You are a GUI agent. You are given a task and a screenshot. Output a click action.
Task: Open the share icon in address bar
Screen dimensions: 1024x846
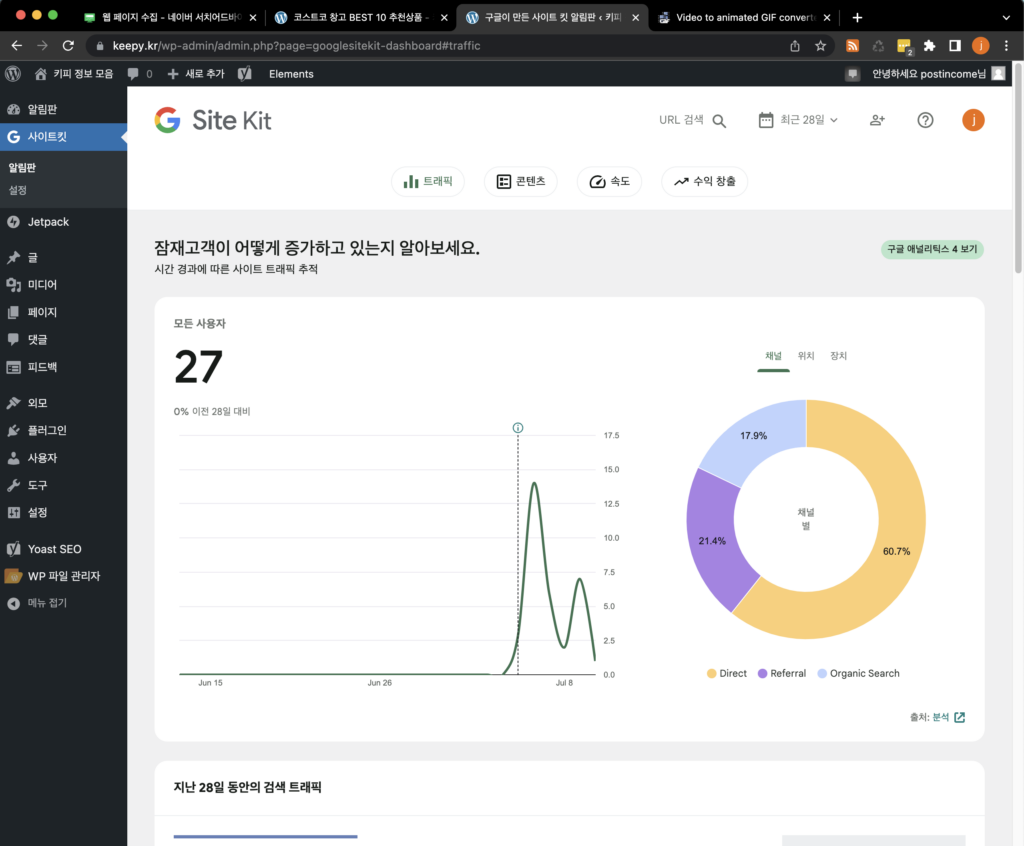pyautogui.click(x=795, y=46)
